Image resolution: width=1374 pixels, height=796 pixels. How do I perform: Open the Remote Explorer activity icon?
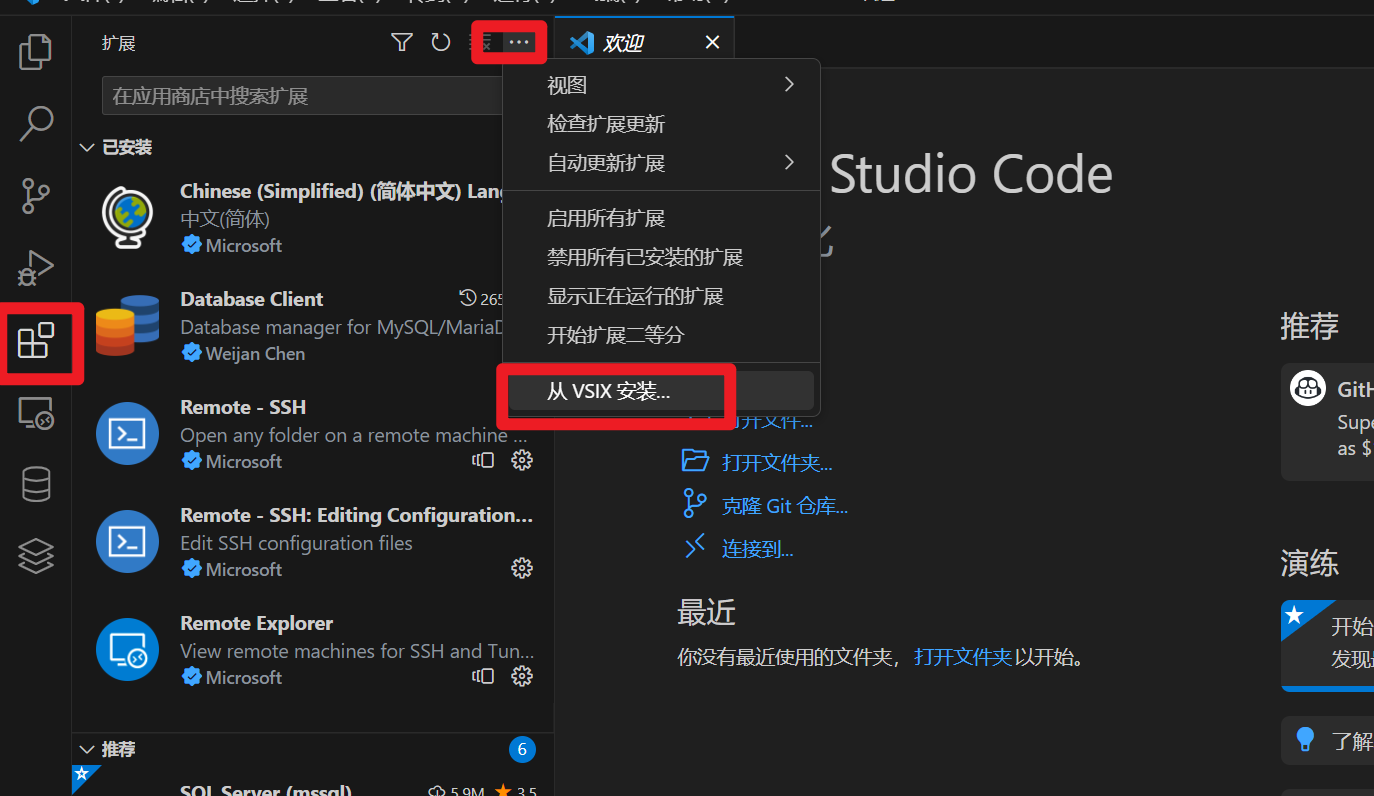pos(36,412)
